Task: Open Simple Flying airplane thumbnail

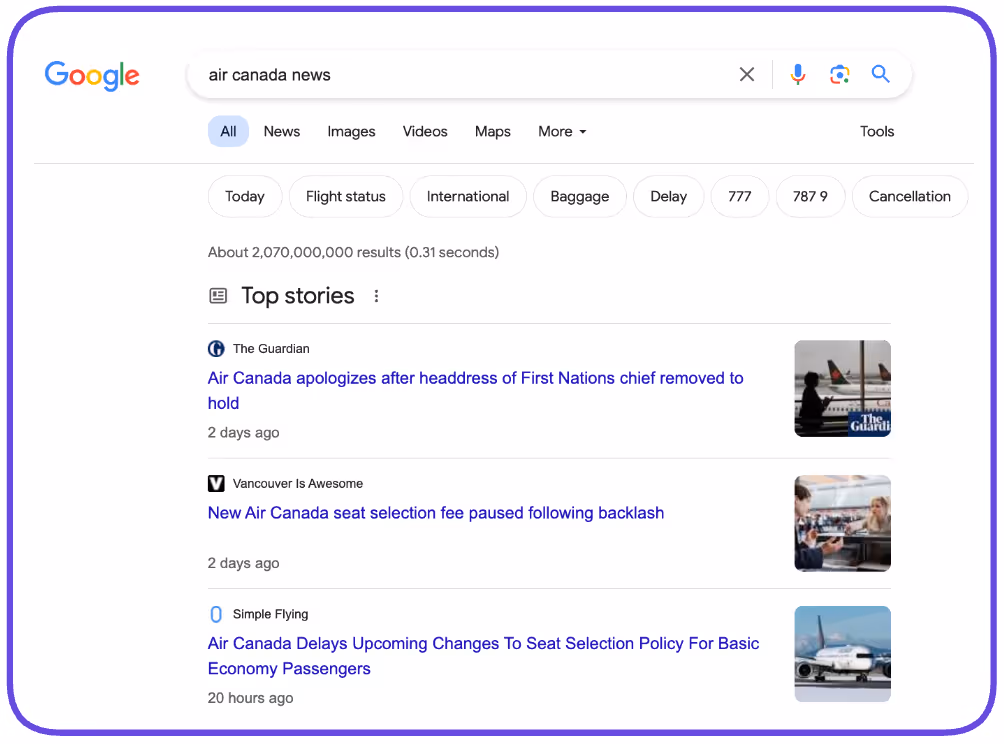Action: pos(843,654)
